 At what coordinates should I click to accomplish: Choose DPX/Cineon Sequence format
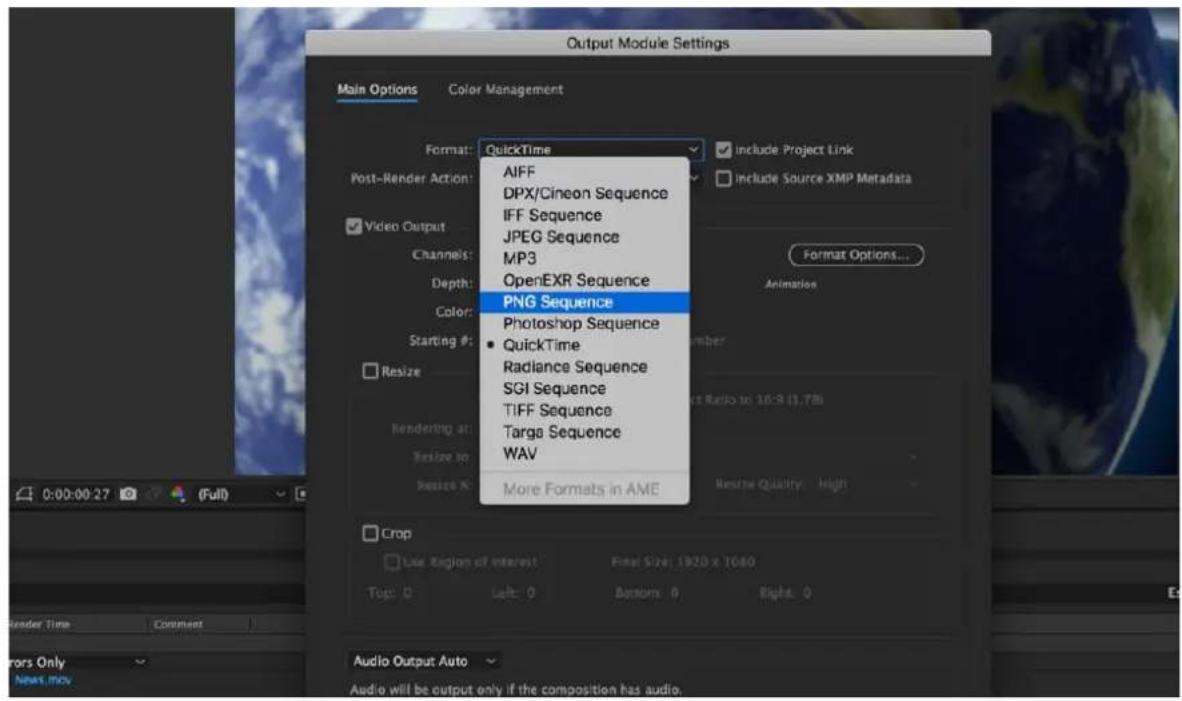point(584,193)
